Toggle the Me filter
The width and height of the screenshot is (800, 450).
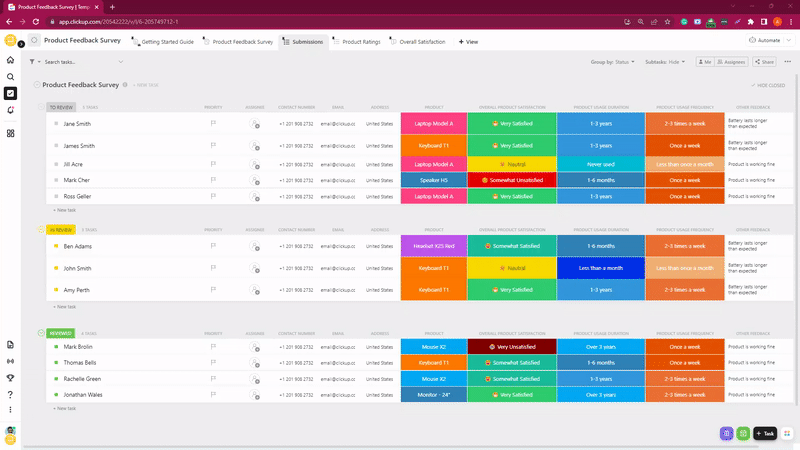click(x=705, y=62)
